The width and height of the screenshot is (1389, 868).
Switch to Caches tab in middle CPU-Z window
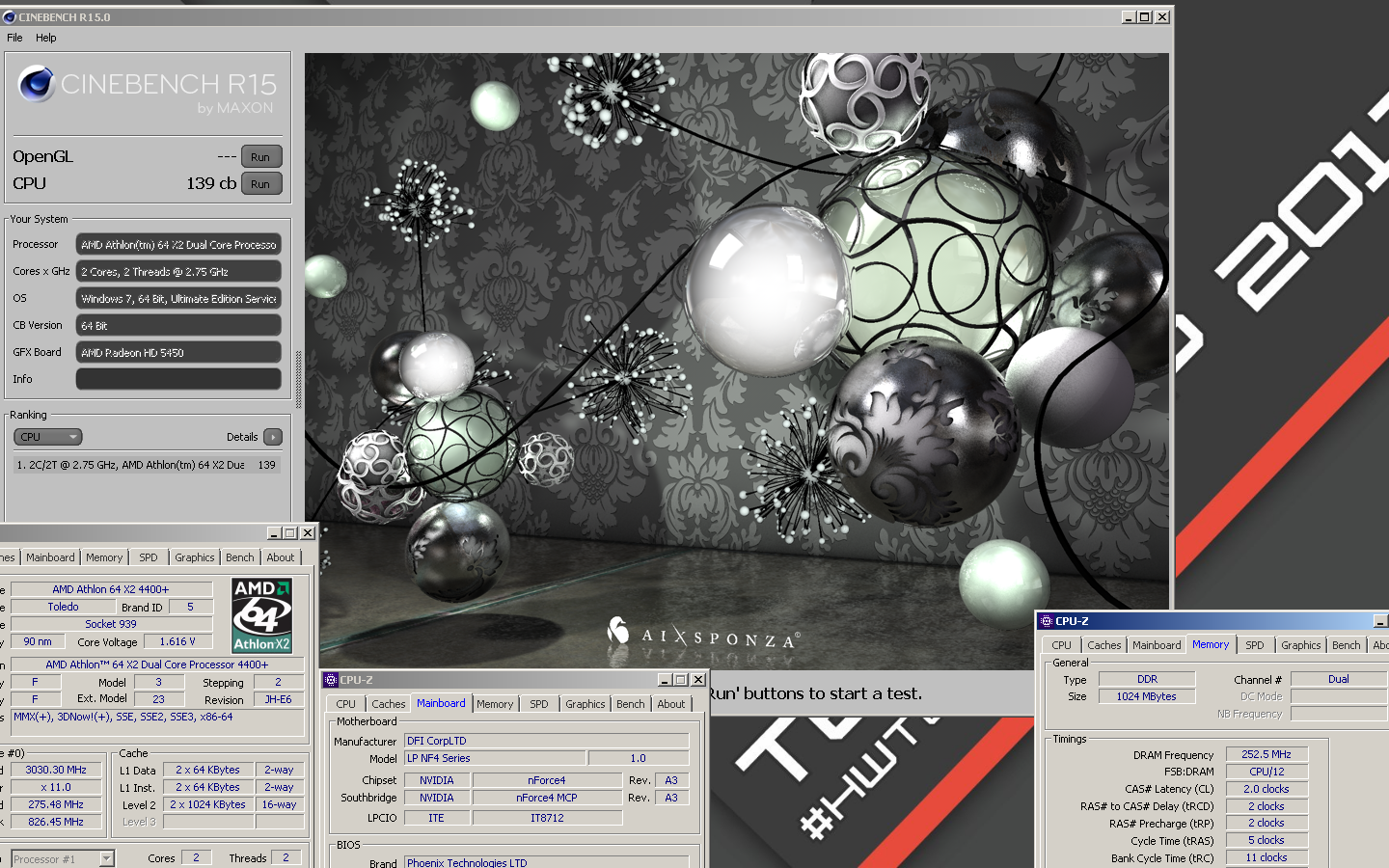click(x=389, y=704)
